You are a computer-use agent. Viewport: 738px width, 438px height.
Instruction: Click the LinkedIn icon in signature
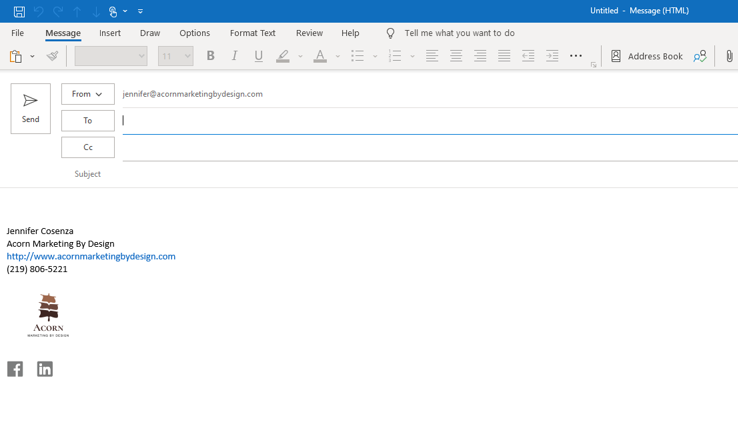[x=45, y=369]
